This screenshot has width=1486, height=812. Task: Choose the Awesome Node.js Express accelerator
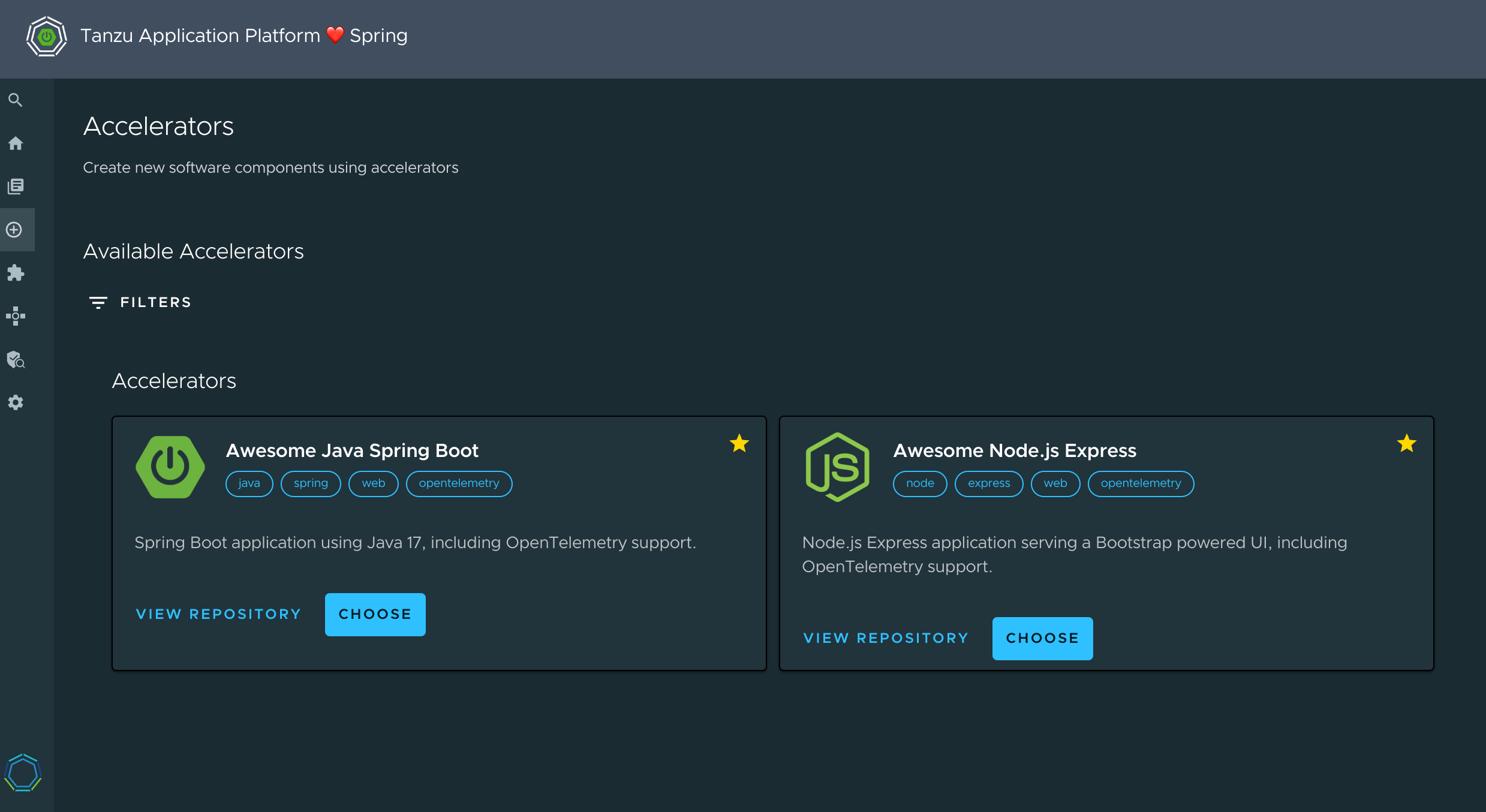[x=1042, y=638]
